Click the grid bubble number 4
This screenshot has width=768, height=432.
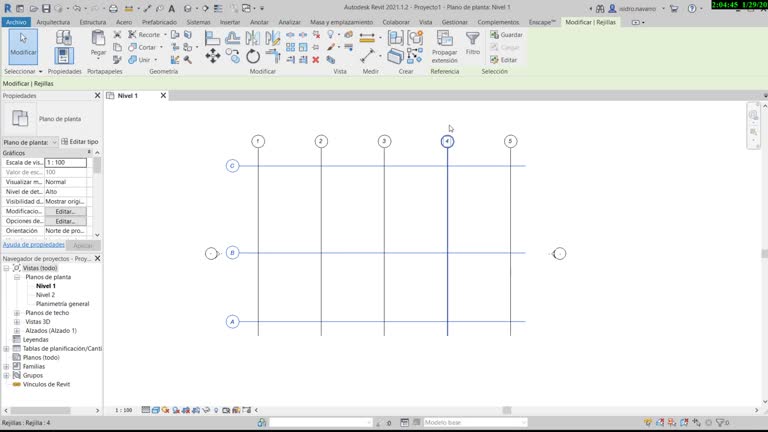(x=447, y=142)
